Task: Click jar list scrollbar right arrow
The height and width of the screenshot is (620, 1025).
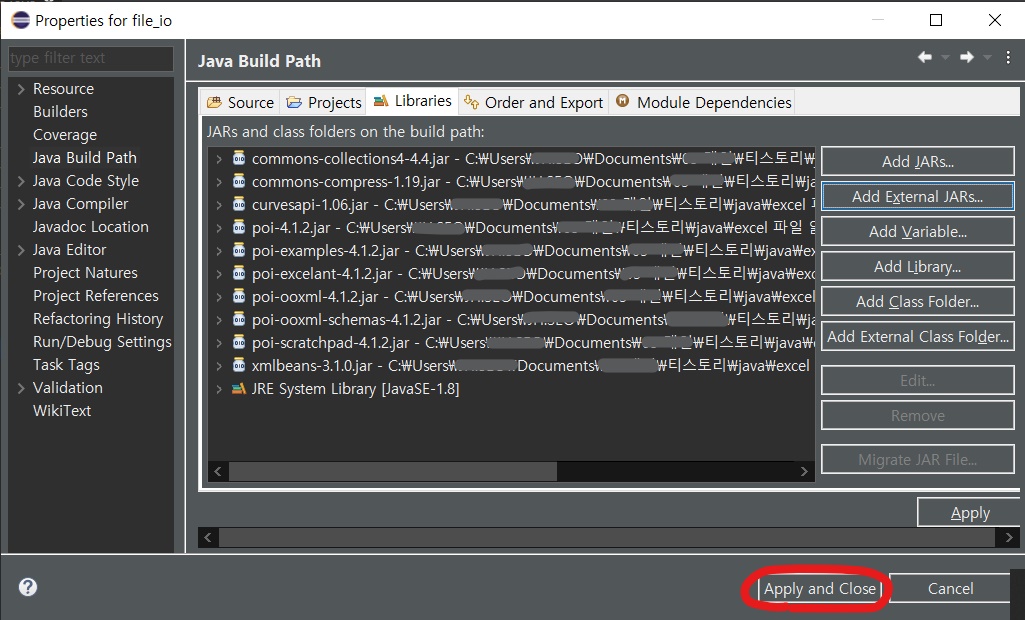Action: pos(804,471)
